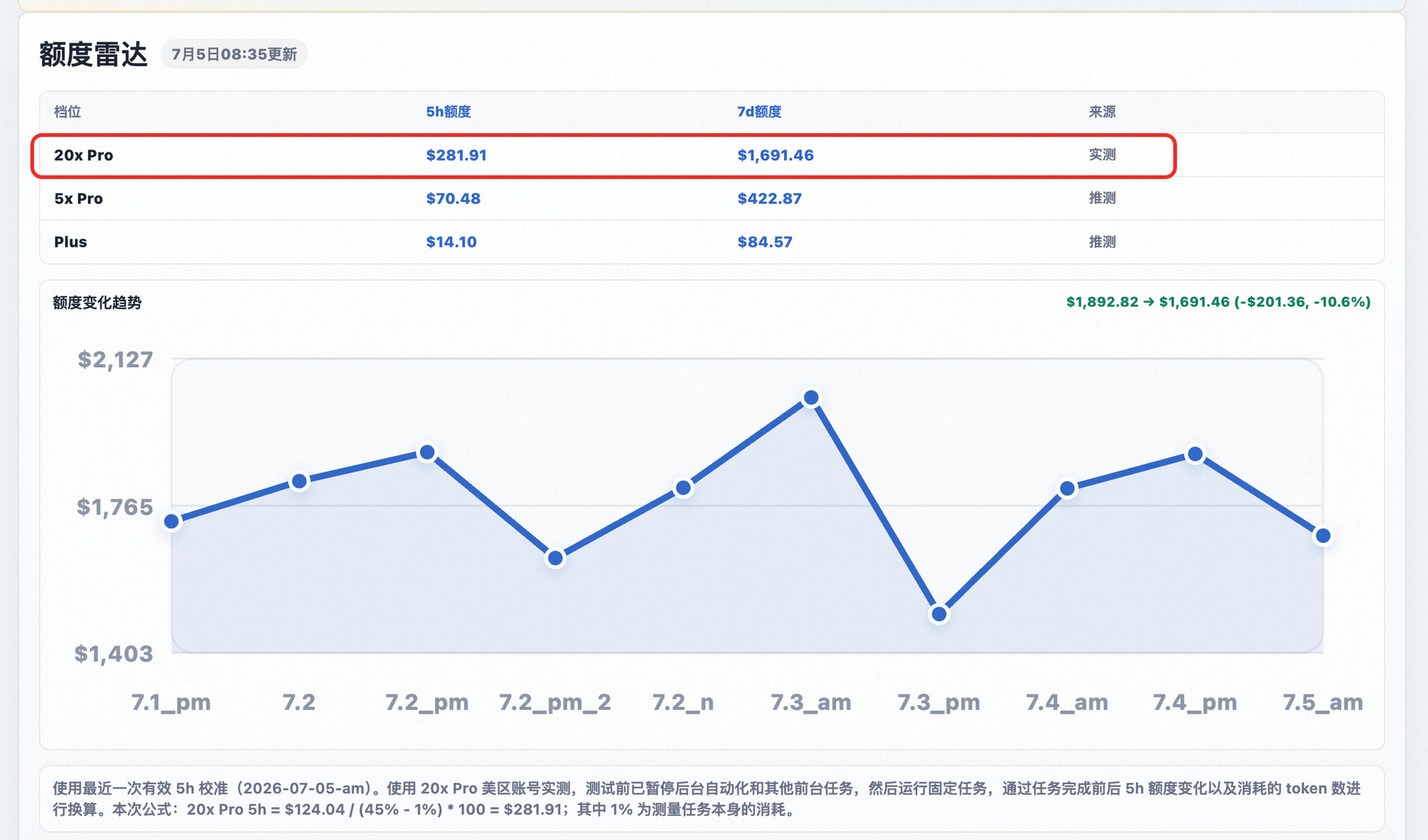1428x840 pixels.
Task: Click the 5h额度 column header
Action: click(x=448, y=112)
